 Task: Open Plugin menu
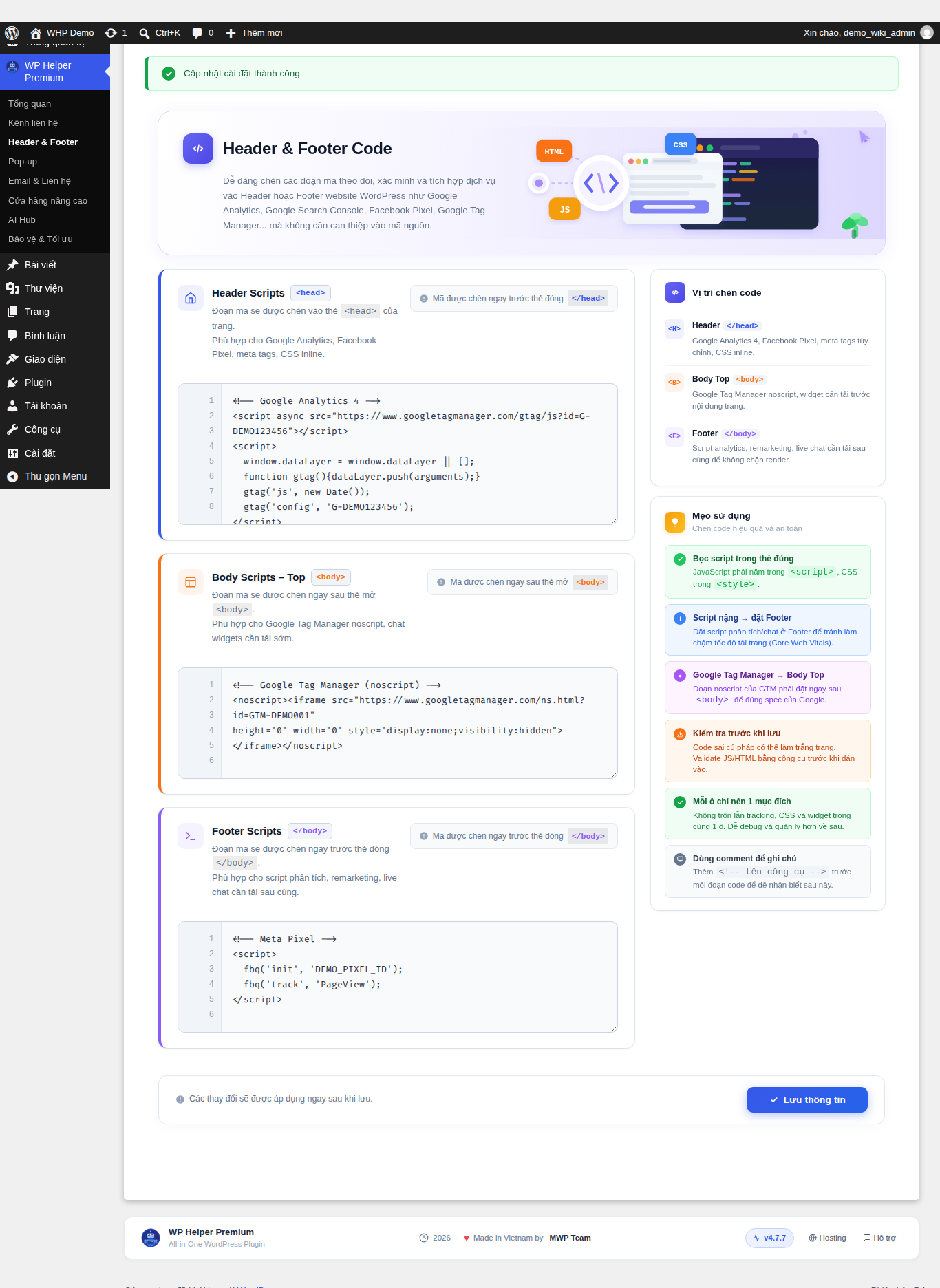[x=55, y=383]
